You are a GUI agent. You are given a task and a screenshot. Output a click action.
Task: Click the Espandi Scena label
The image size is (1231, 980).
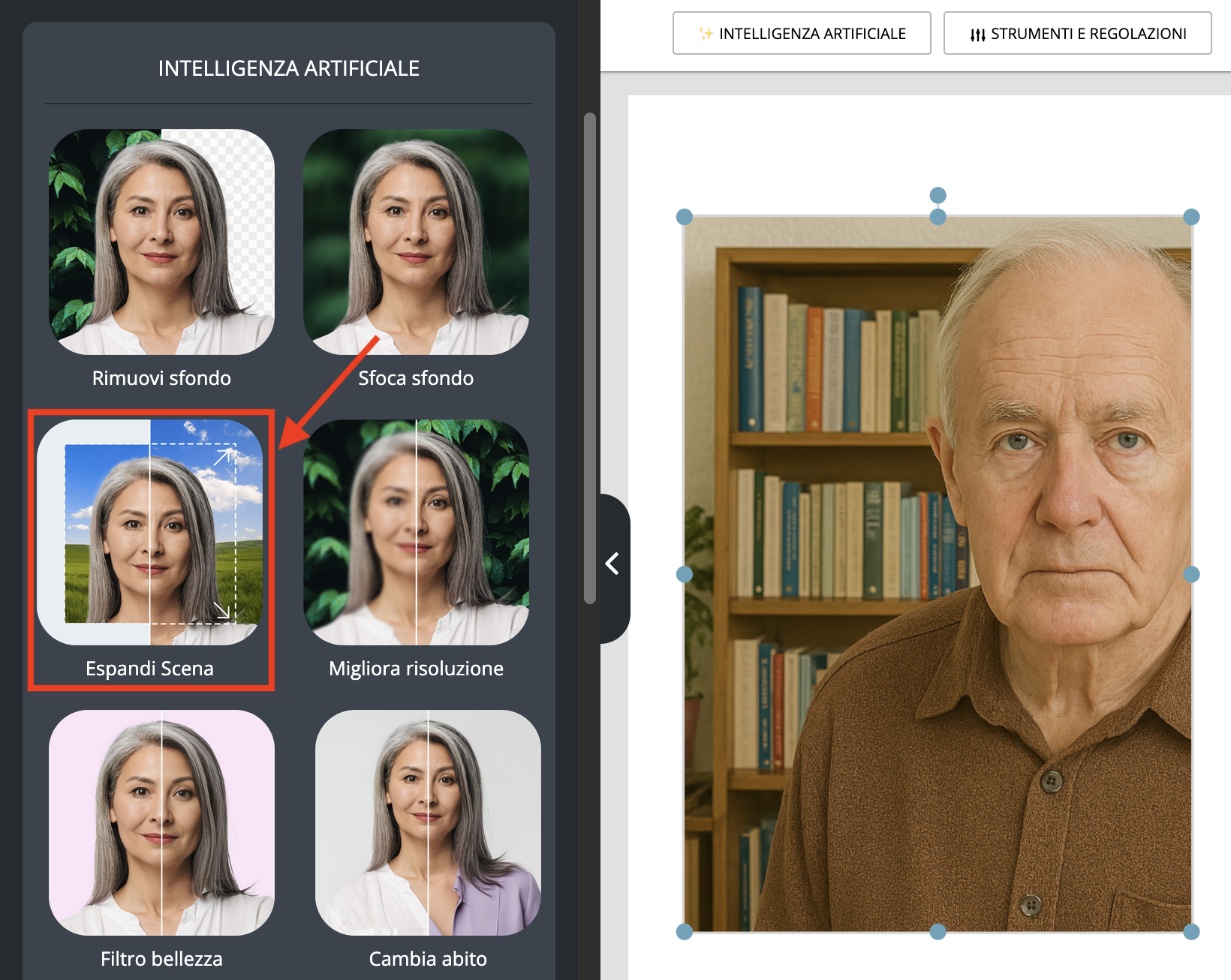149,668
